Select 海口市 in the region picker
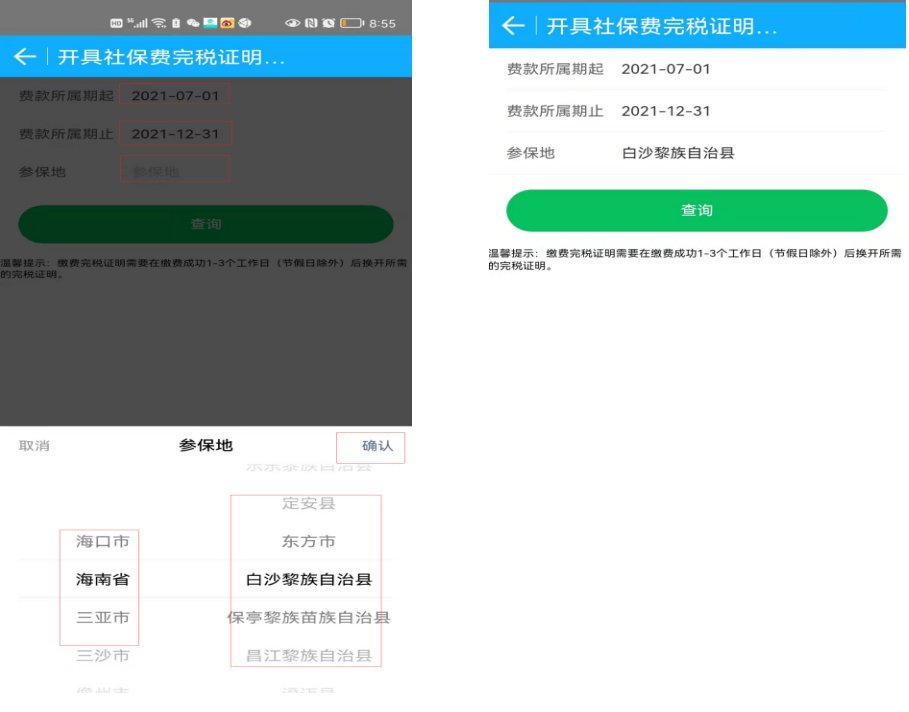The width and height of the screenshot is (909, 712). [x=102, y=541]
